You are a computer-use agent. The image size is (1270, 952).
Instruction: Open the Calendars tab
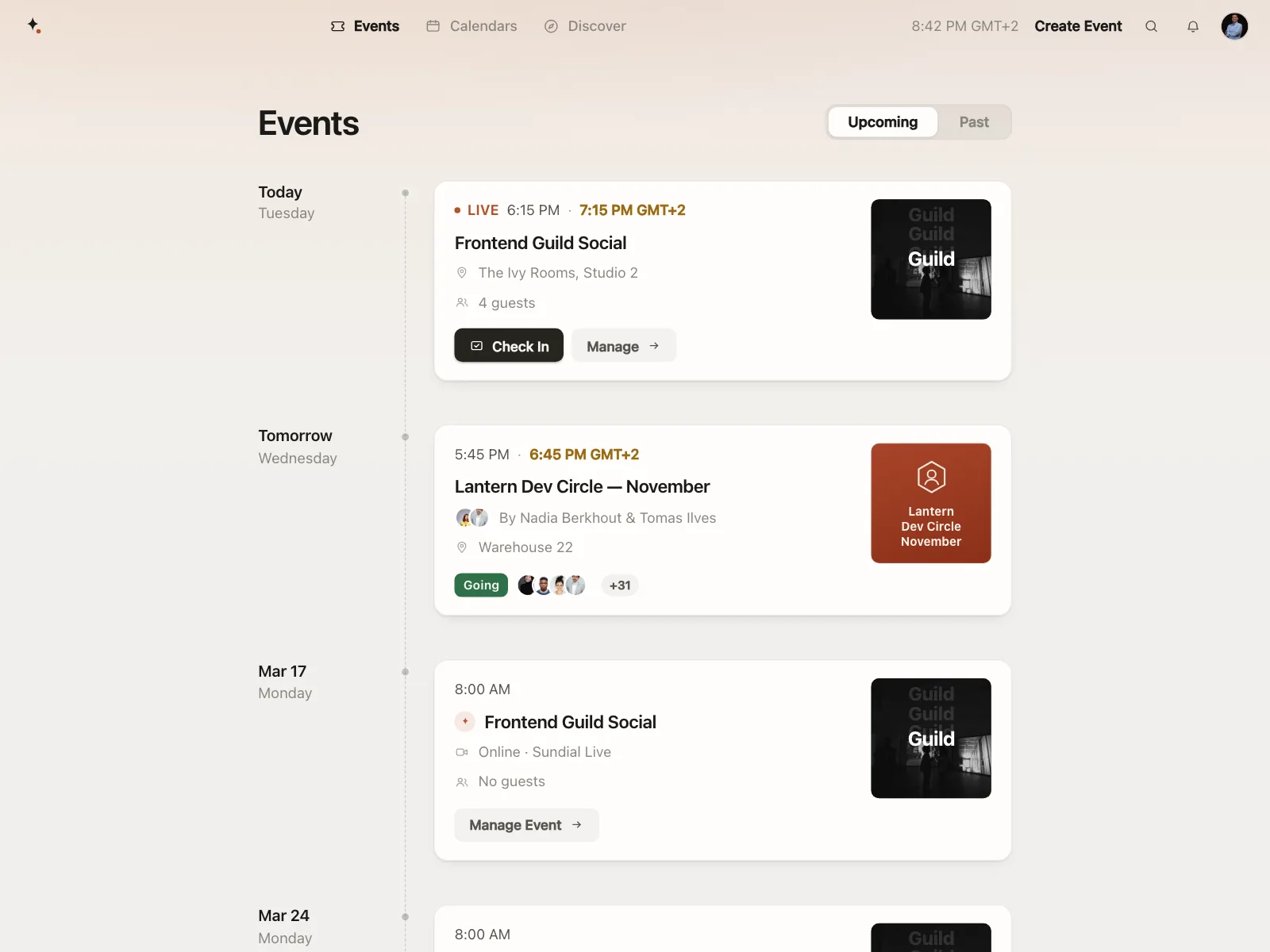(471, 26)
